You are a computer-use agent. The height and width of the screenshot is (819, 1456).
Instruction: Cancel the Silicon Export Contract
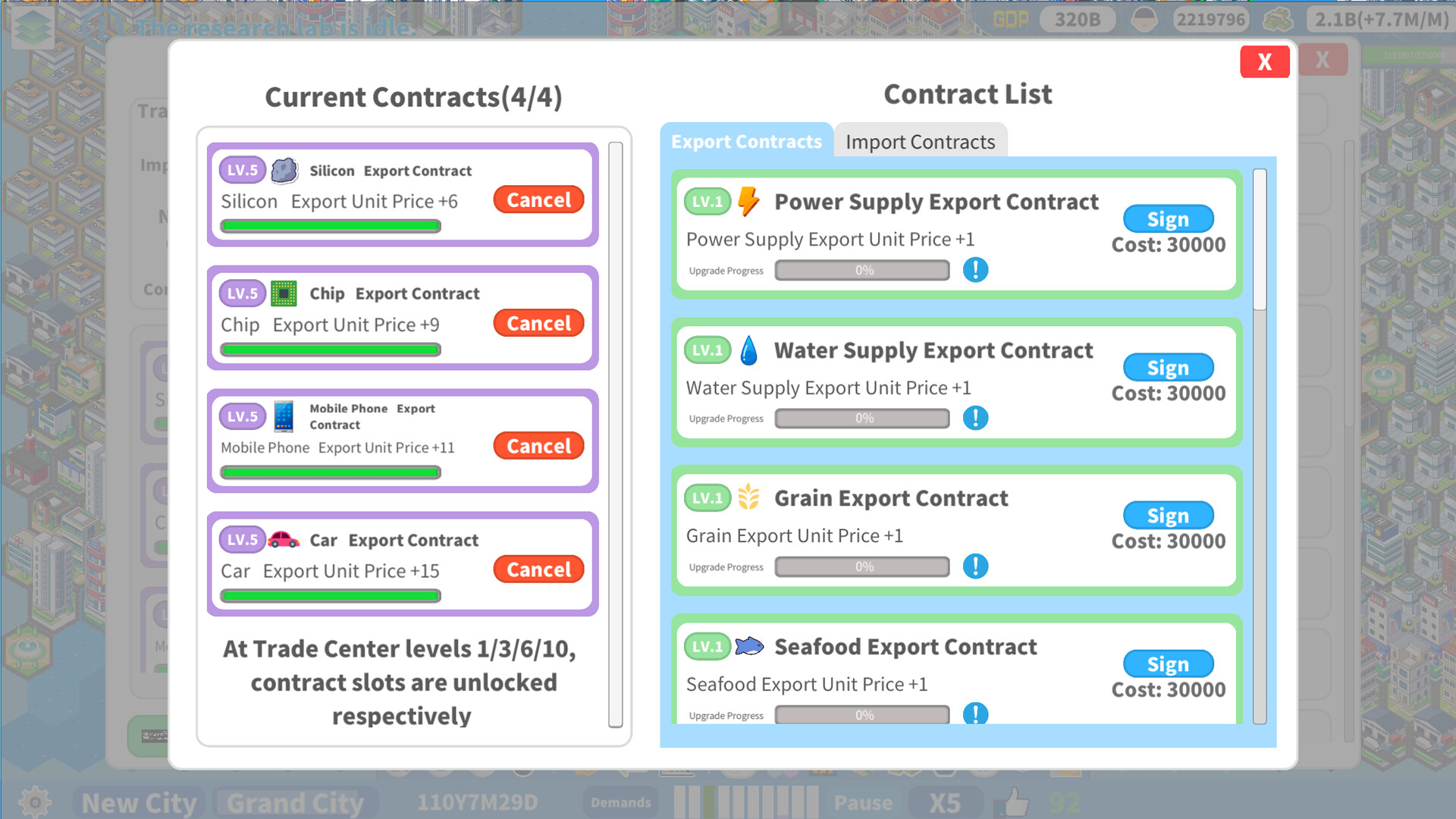tap(538, 200)
